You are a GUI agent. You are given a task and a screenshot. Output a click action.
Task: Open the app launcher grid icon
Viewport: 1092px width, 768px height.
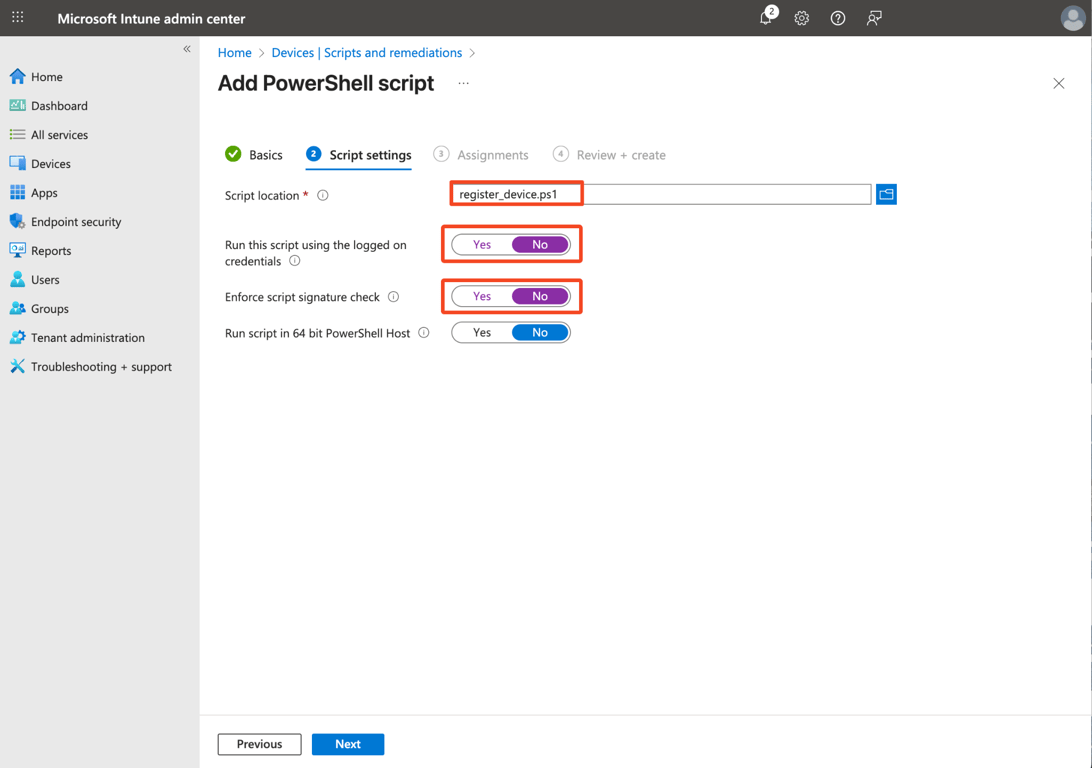click(x=18, y=17)
